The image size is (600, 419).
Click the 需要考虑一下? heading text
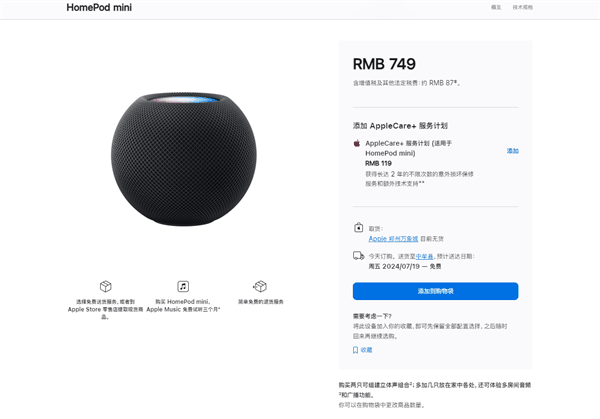pos(372,316)
